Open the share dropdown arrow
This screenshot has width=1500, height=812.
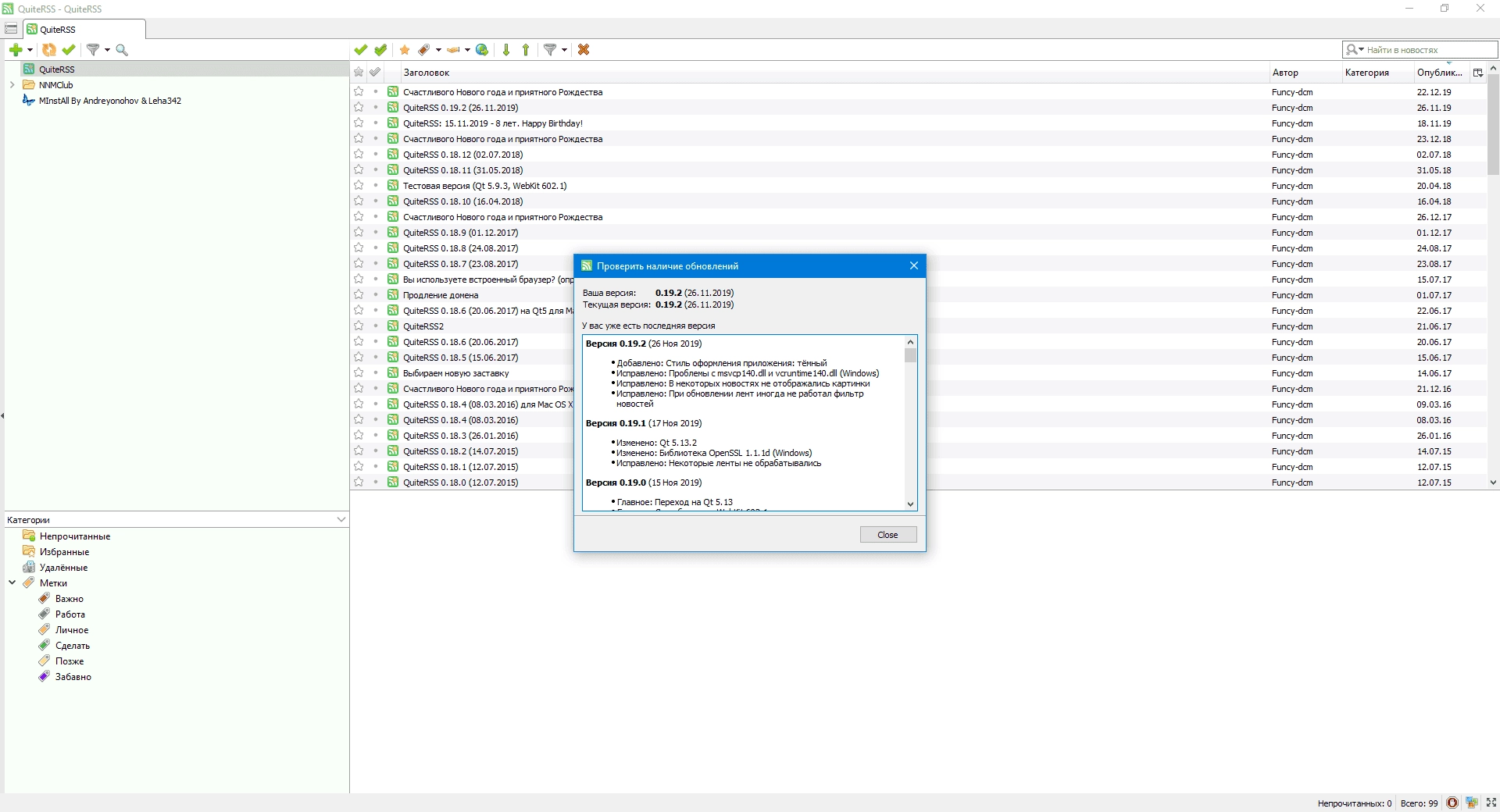pos(467,50)
